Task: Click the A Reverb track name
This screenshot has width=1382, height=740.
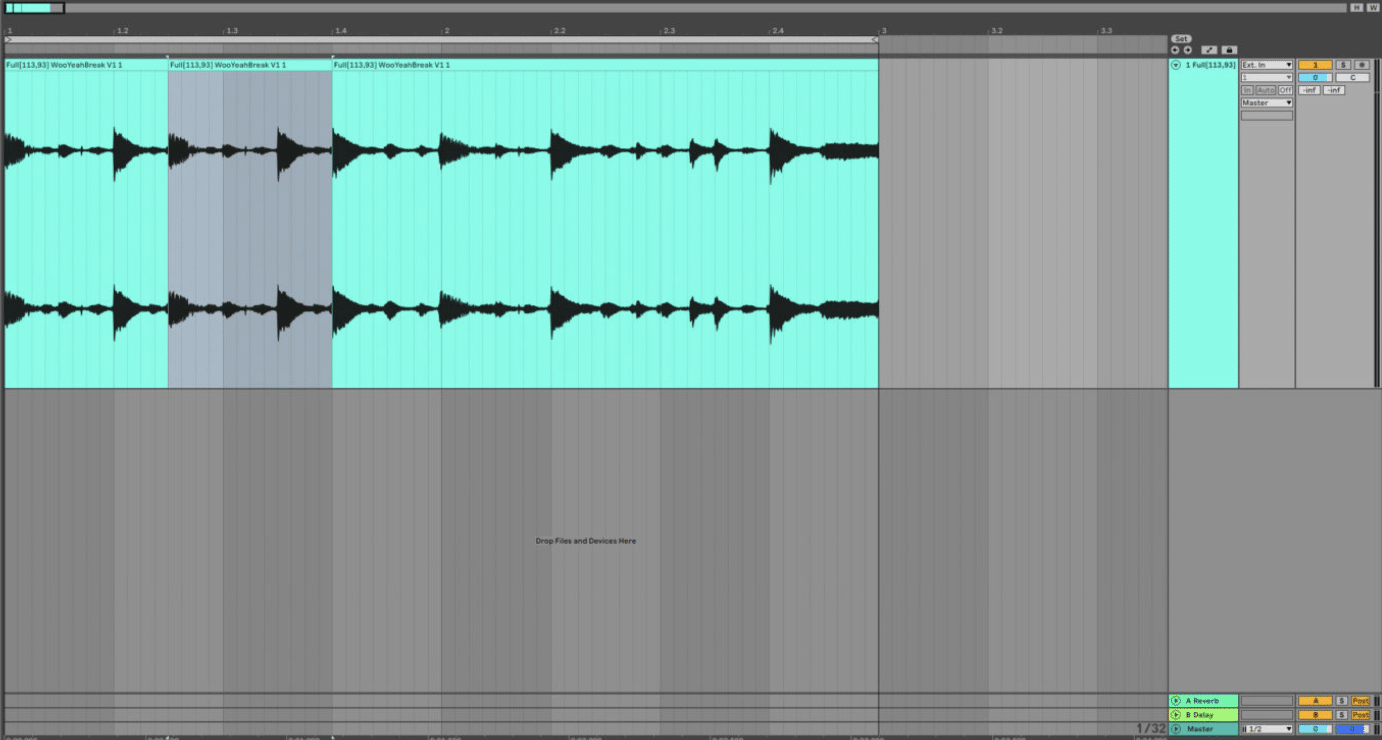Action: pos(1203,701)
